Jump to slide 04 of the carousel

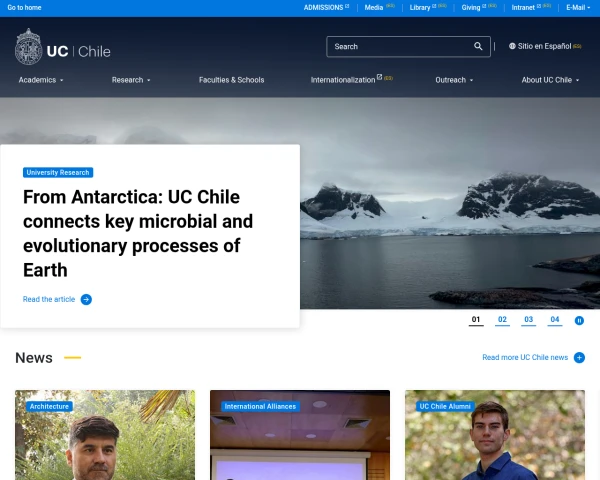point(555,320)
